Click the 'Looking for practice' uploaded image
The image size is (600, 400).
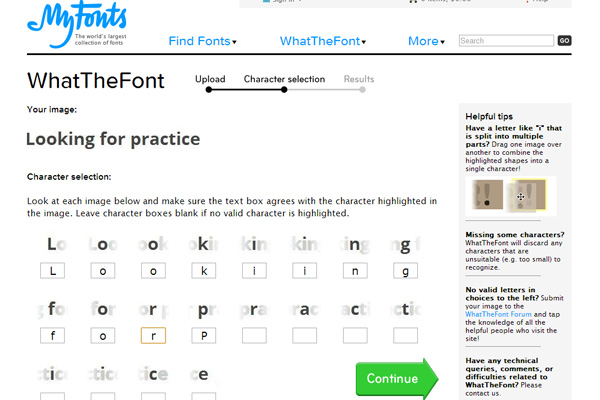(113, 139)
